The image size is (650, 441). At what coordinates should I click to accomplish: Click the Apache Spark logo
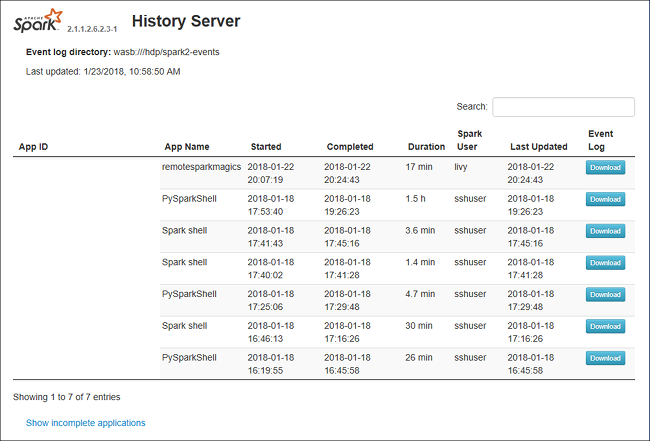[x=38, y=20]
